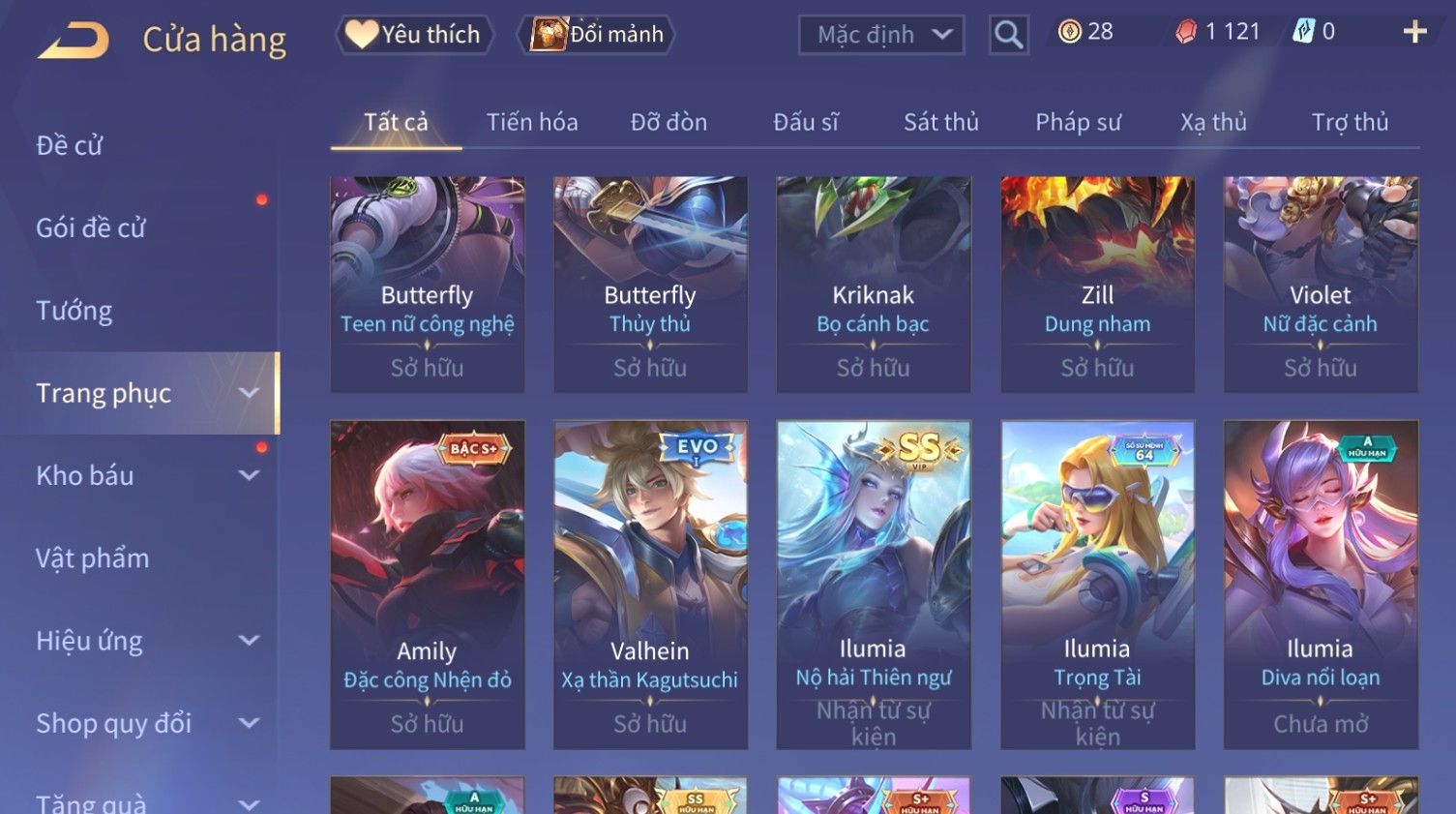Tap the plus icon to add currency

pos(1414,32)
